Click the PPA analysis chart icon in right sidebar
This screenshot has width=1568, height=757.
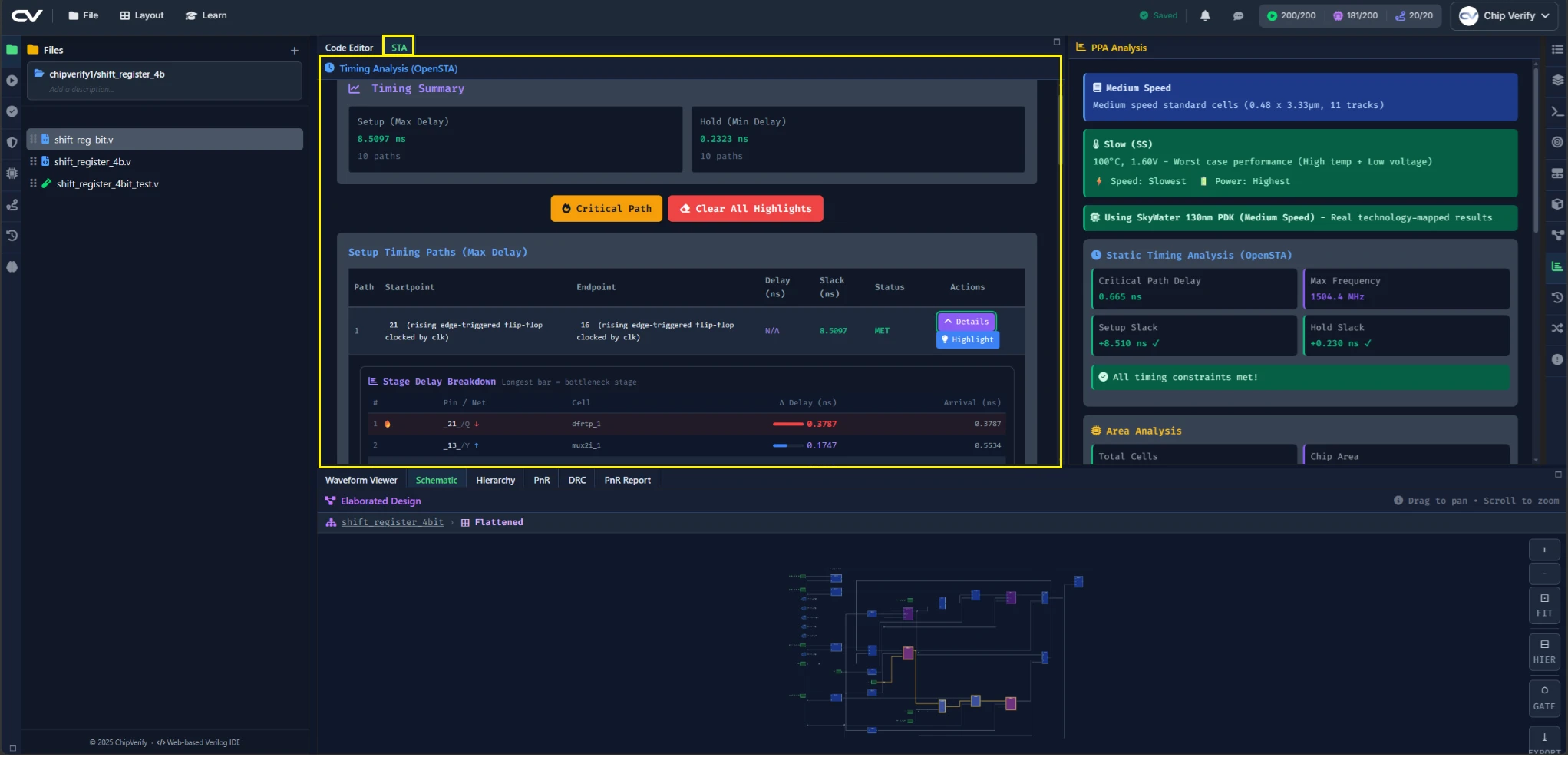pyautogui.click(x=1557, y=266)
